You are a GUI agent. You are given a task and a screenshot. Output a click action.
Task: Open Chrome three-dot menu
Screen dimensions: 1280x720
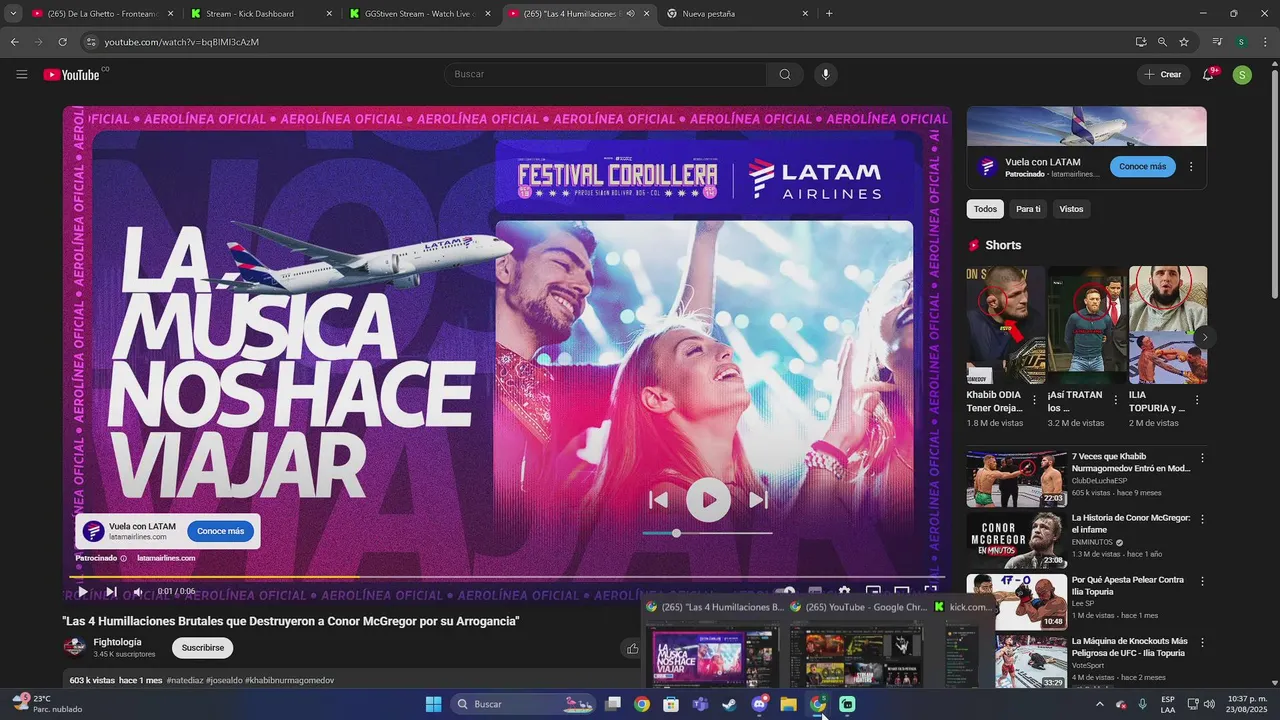click(x=1265, y=42)
